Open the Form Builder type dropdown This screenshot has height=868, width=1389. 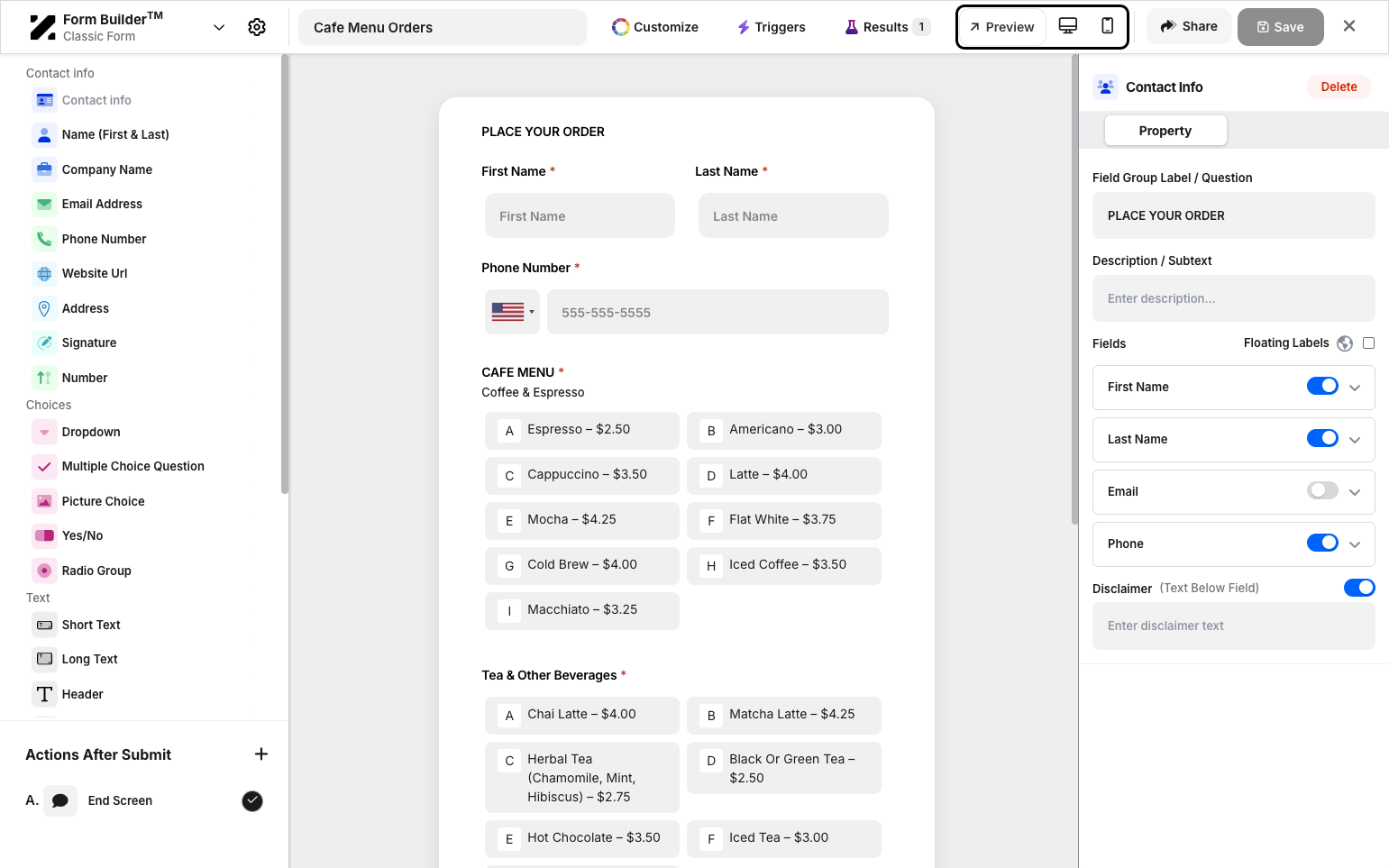219,27
